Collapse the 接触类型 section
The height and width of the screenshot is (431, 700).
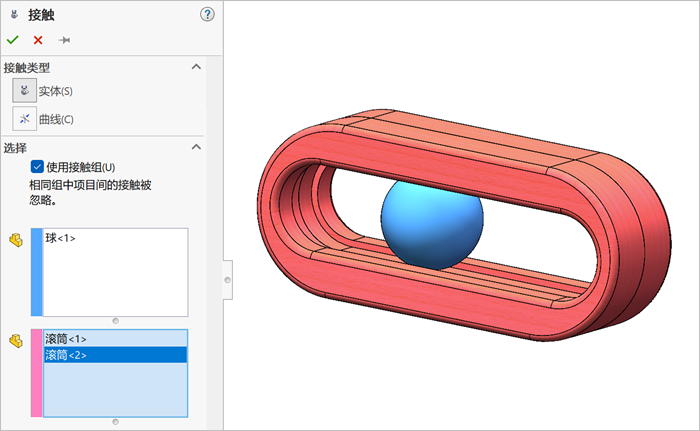[x=196, y=67]
